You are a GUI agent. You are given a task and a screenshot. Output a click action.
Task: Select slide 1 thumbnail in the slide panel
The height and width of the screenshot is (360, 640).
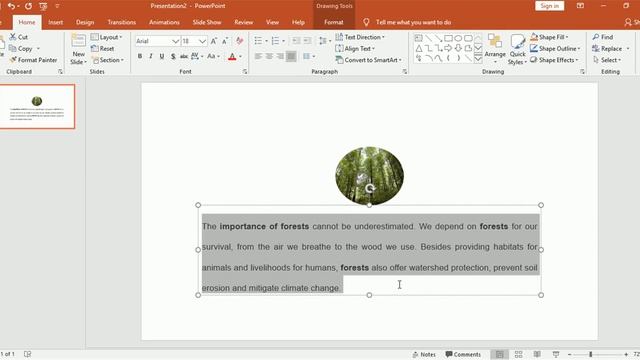pos(37,107)
